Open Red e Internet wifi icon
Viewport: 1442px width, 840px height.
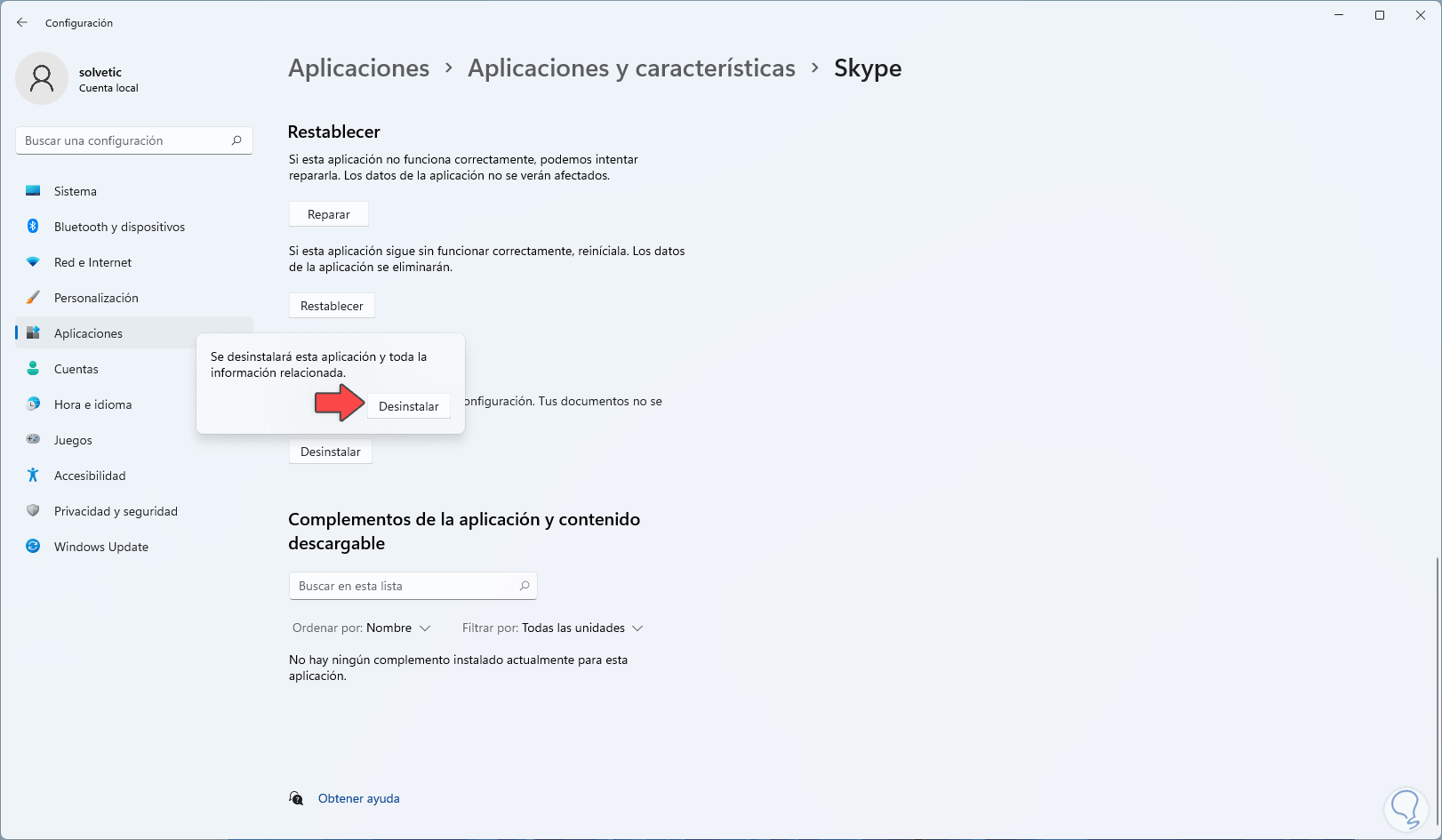(33, 262)
